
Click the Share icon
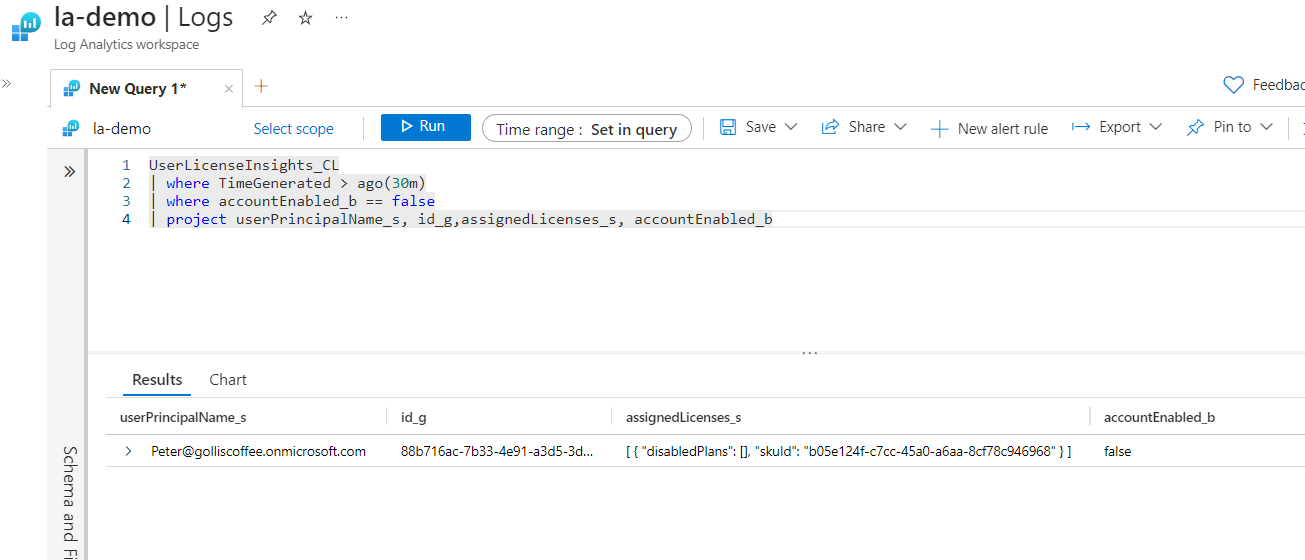click(x=829, y=127)
